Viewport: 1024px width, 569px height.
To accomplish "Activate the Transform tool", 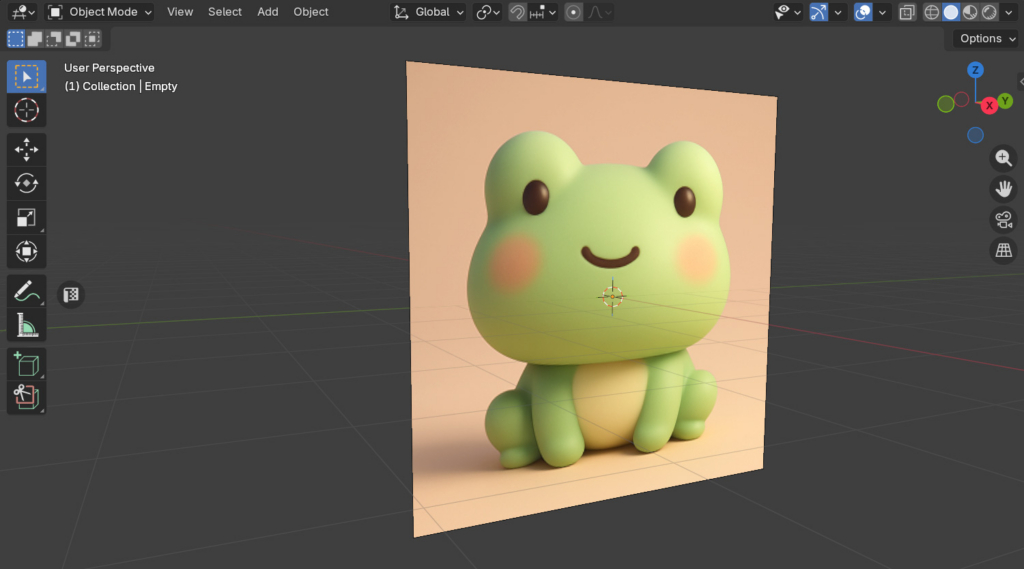I will (26, 252).
